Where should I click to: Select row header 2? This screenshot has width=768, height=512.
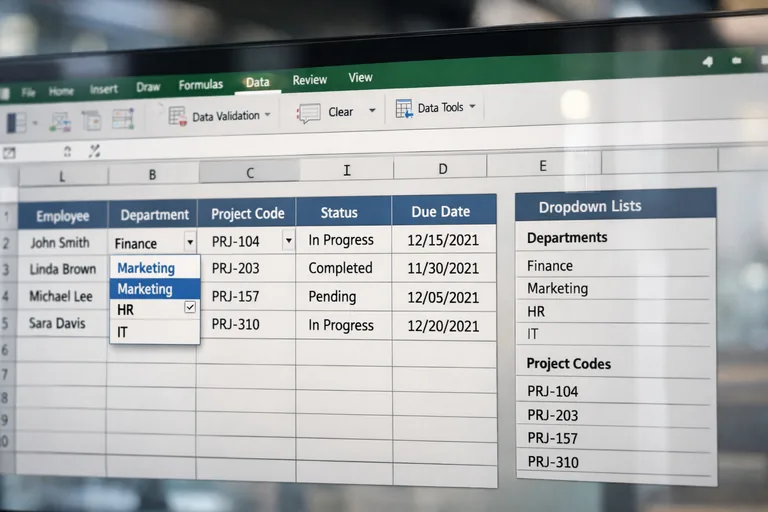click(x=7, y=243)
